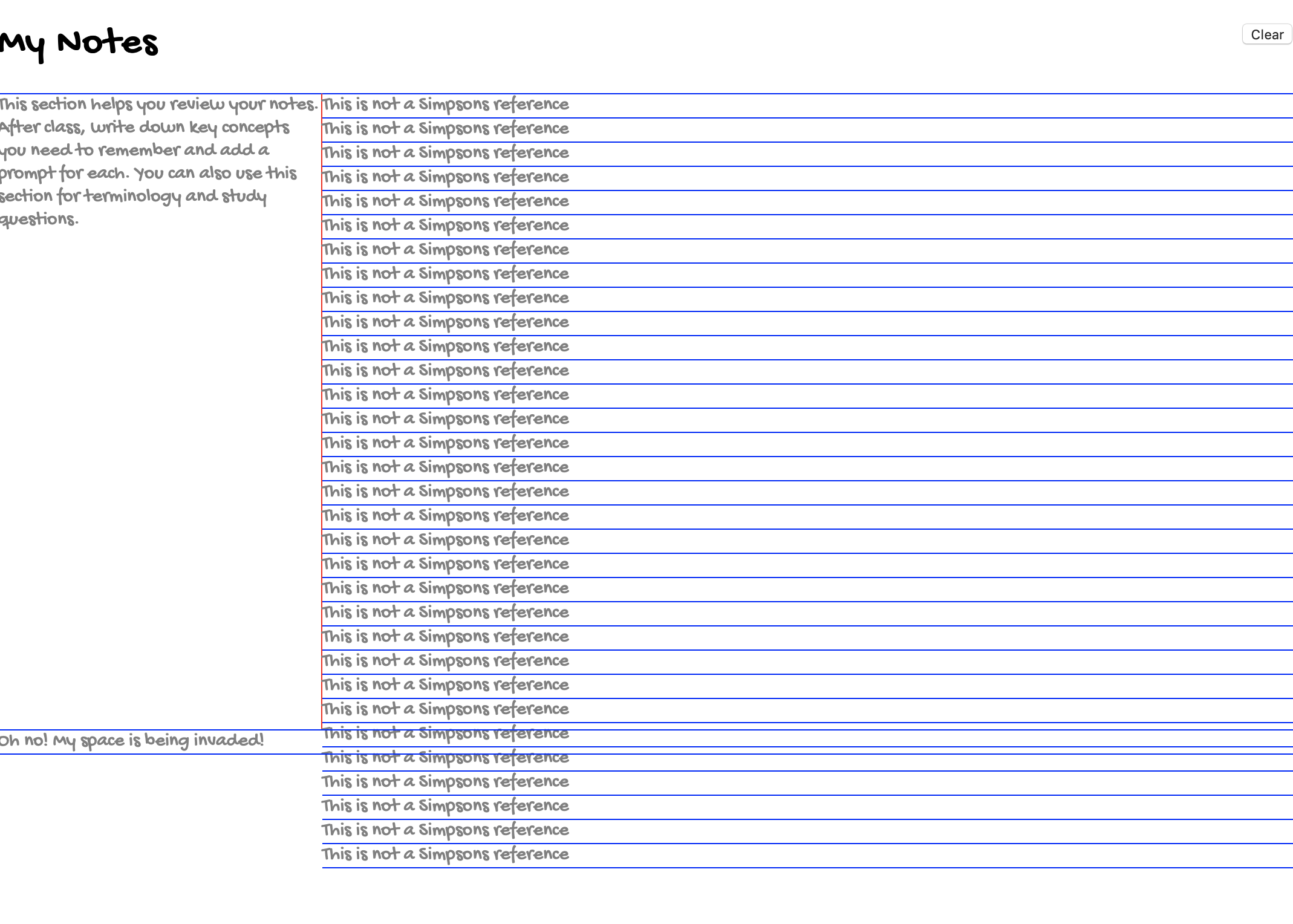Click the My Notes heading
This screenshot has height=924, width=1293.
(79, 42)
